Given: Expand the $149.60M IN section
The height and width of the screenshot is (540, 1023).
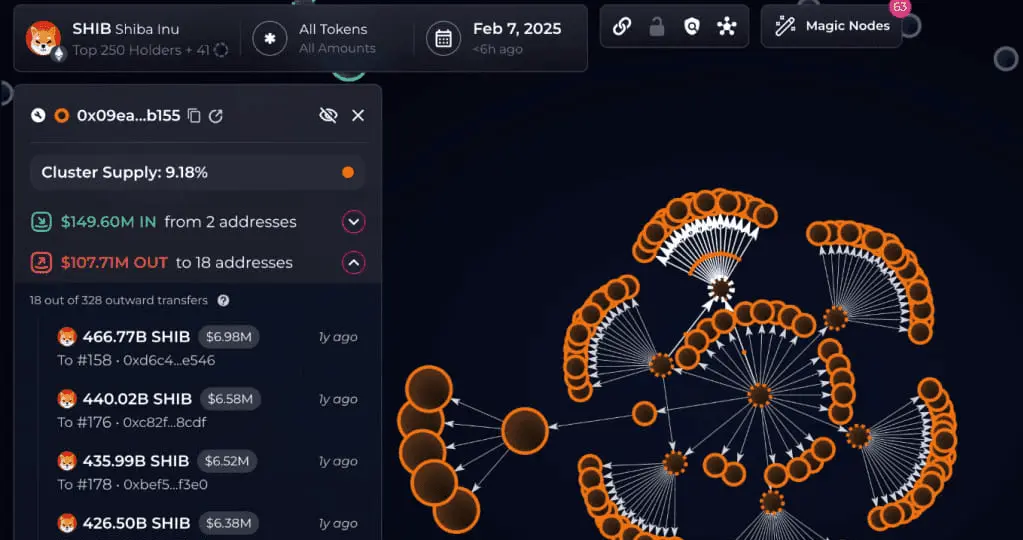Looking at the screenshot, I should pos(354,222).
